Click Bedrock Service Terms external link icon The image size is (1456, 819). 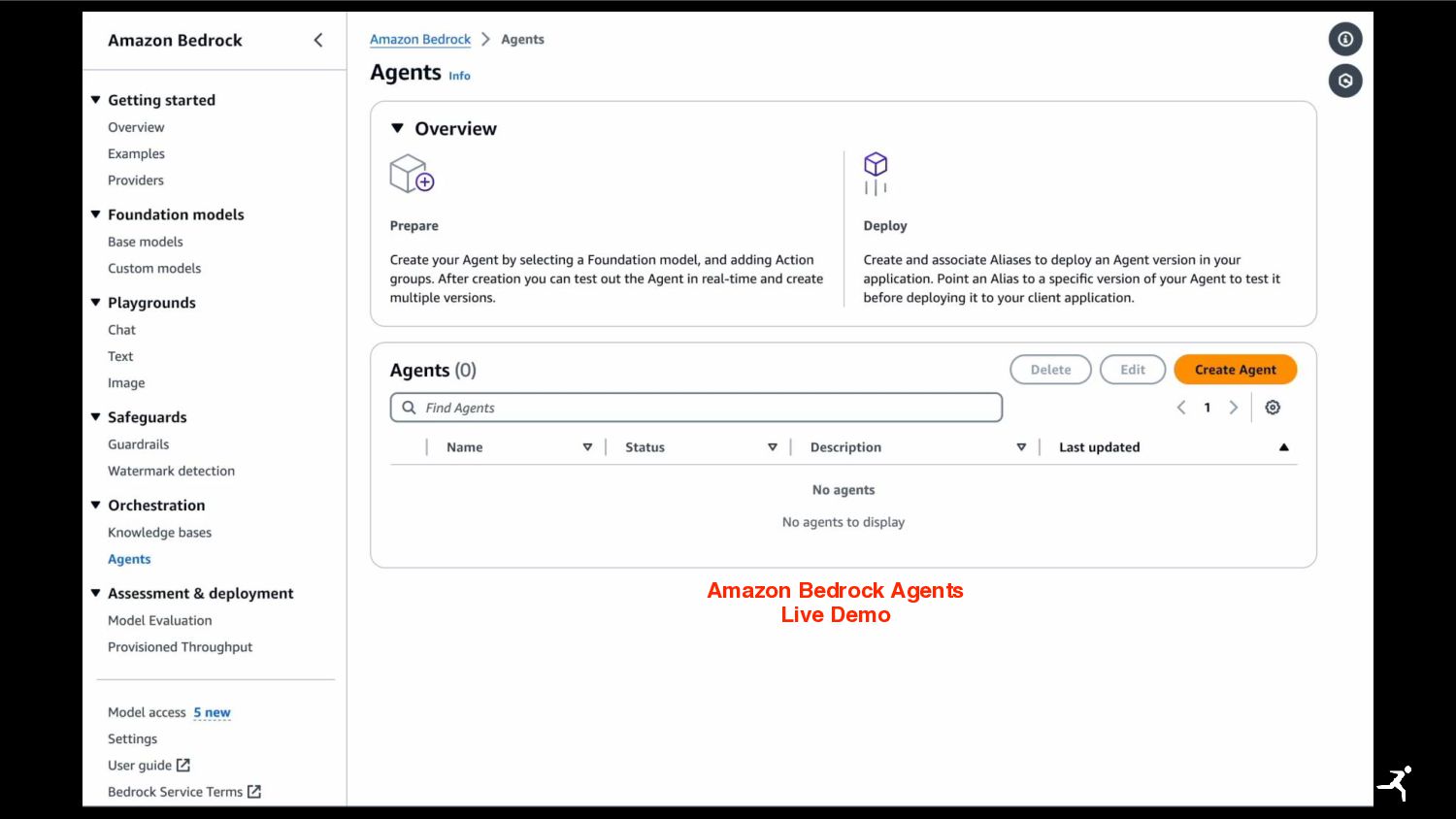pos(254,792)
